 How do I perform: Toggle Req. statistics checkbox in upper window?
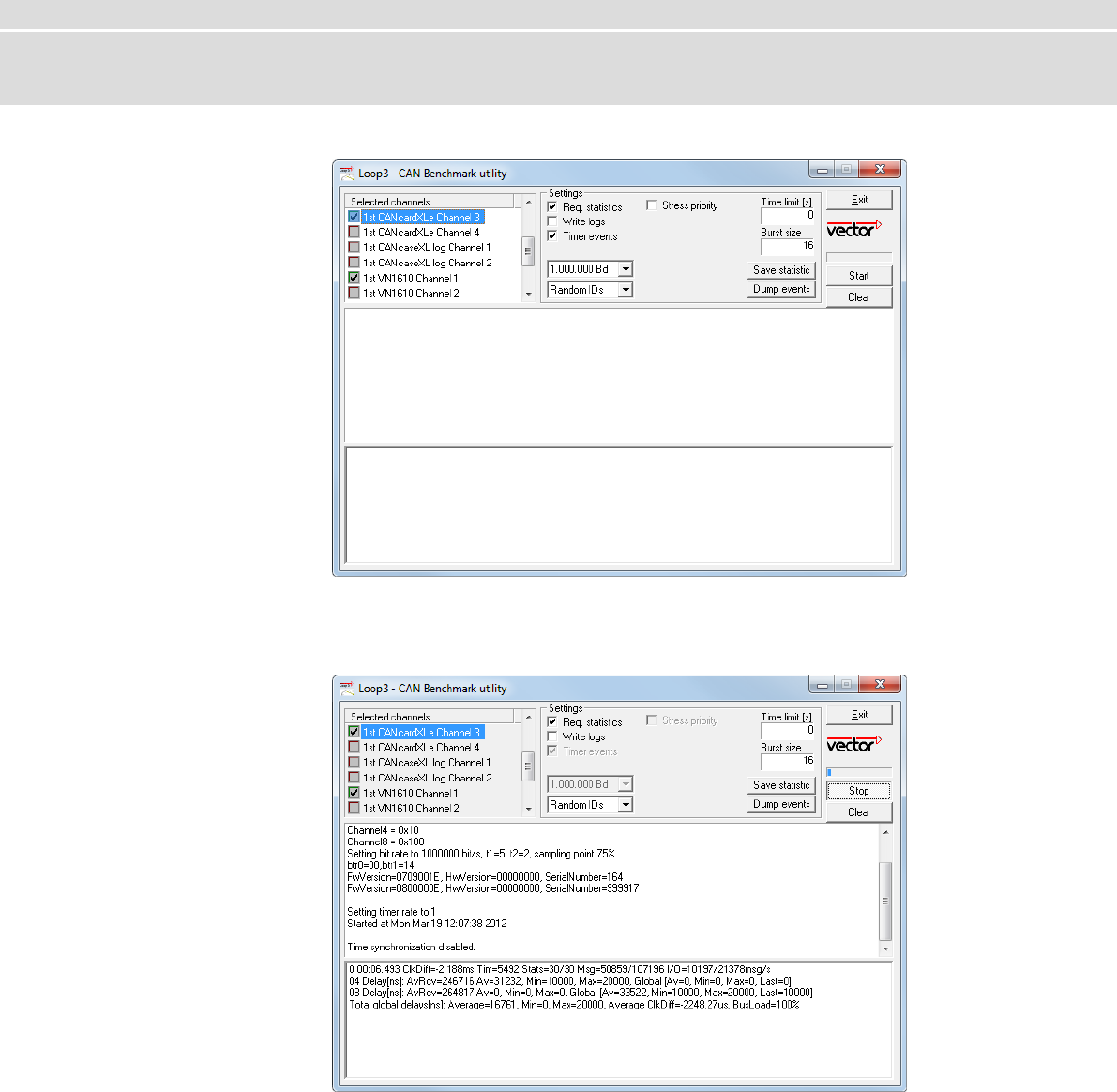[x=552, y=206]
